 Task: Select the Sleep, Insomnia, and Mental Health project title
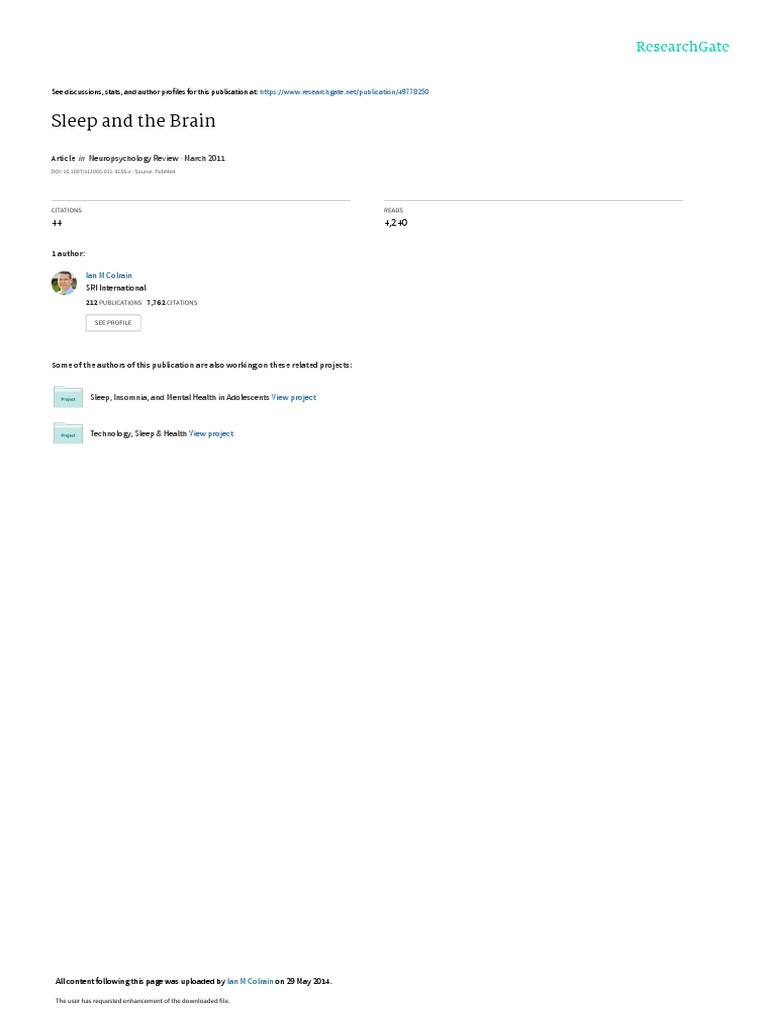tap(180, 397)
